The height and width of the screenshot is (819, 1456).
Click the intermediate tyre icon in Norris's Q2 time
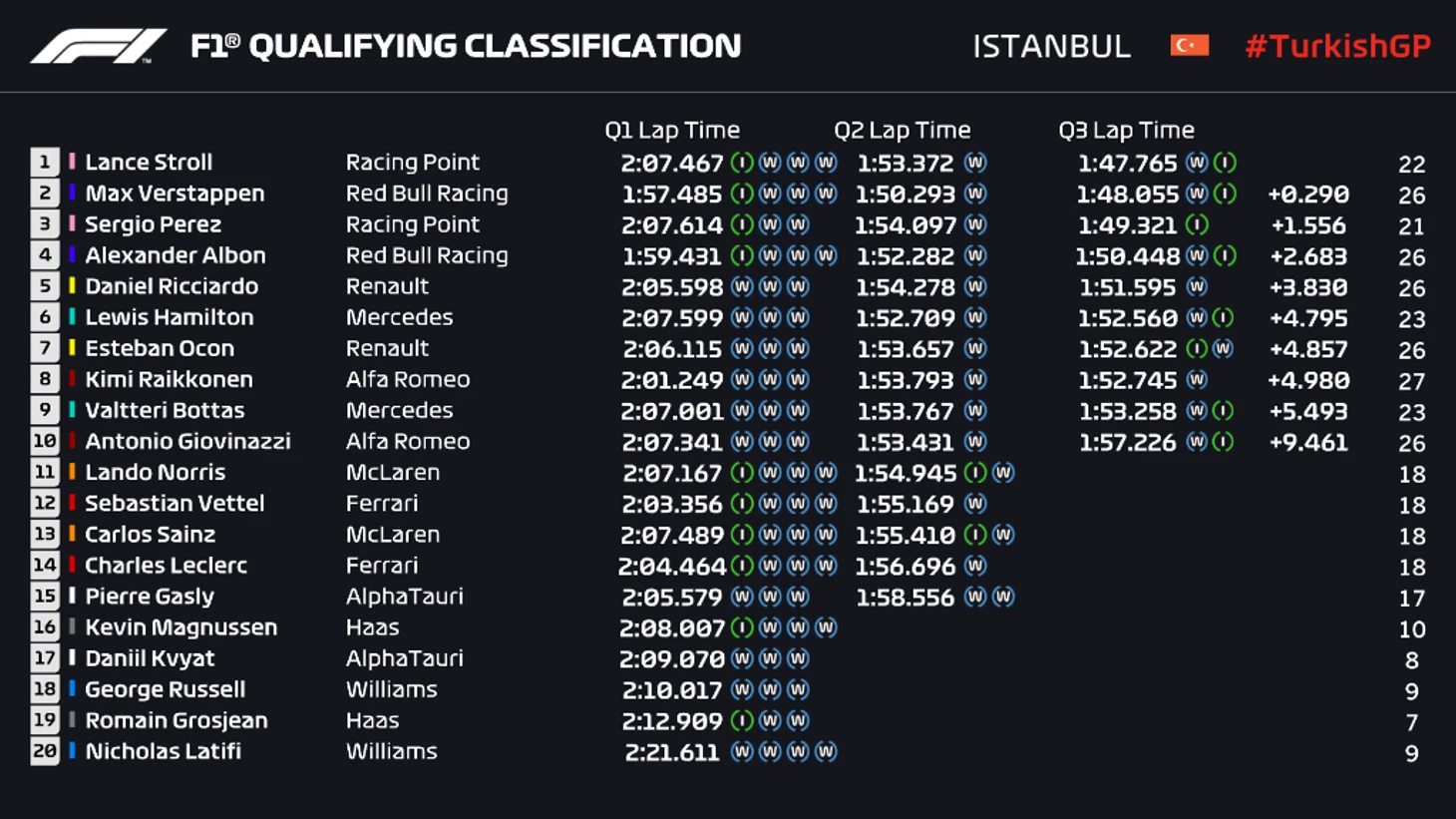tap(975, 473)
